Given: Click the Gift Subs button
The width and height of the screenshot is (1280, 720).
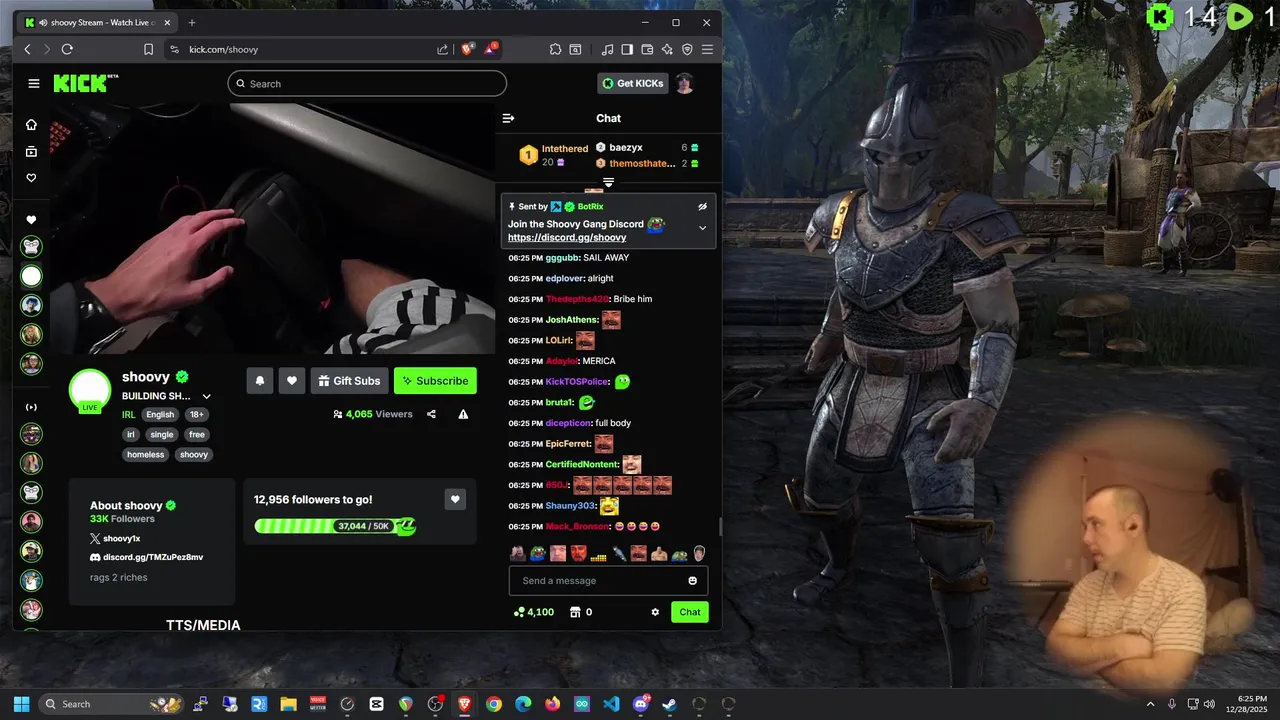Looking at the screenshot, I should pyautogui.click(x=349, y=381).
